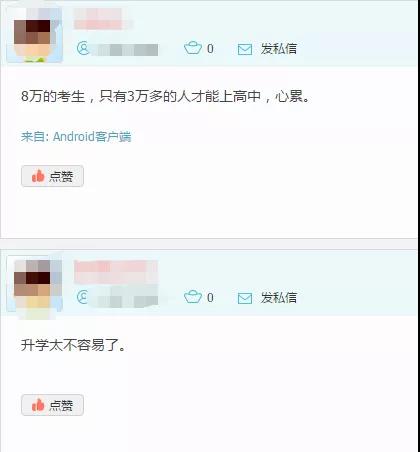420x452 pixels.
Task: Click thumbs-up icon on second comment
Action: click(x=38, y=405)
